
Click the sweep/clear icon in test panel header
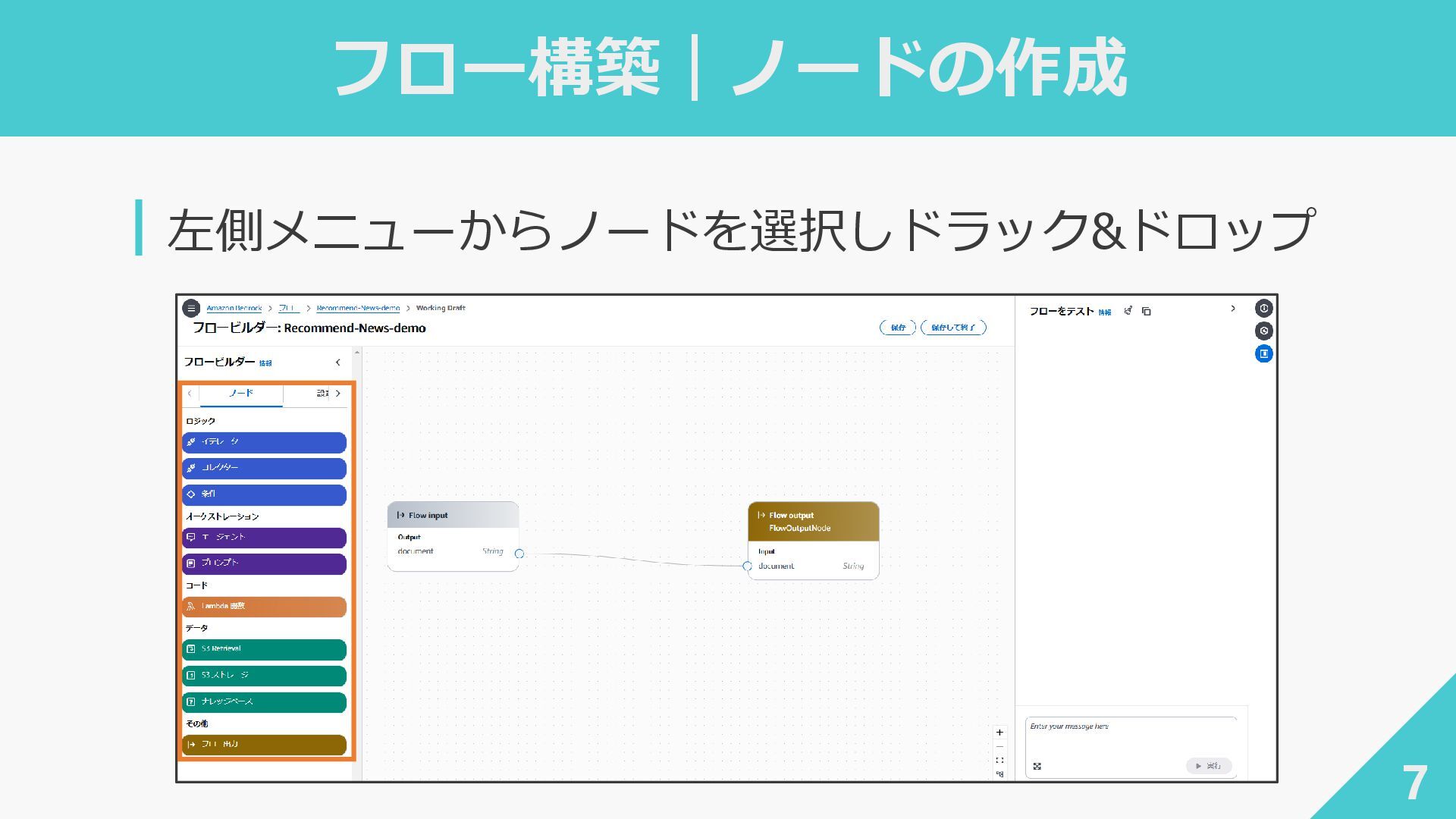[x=1128, y=311]
